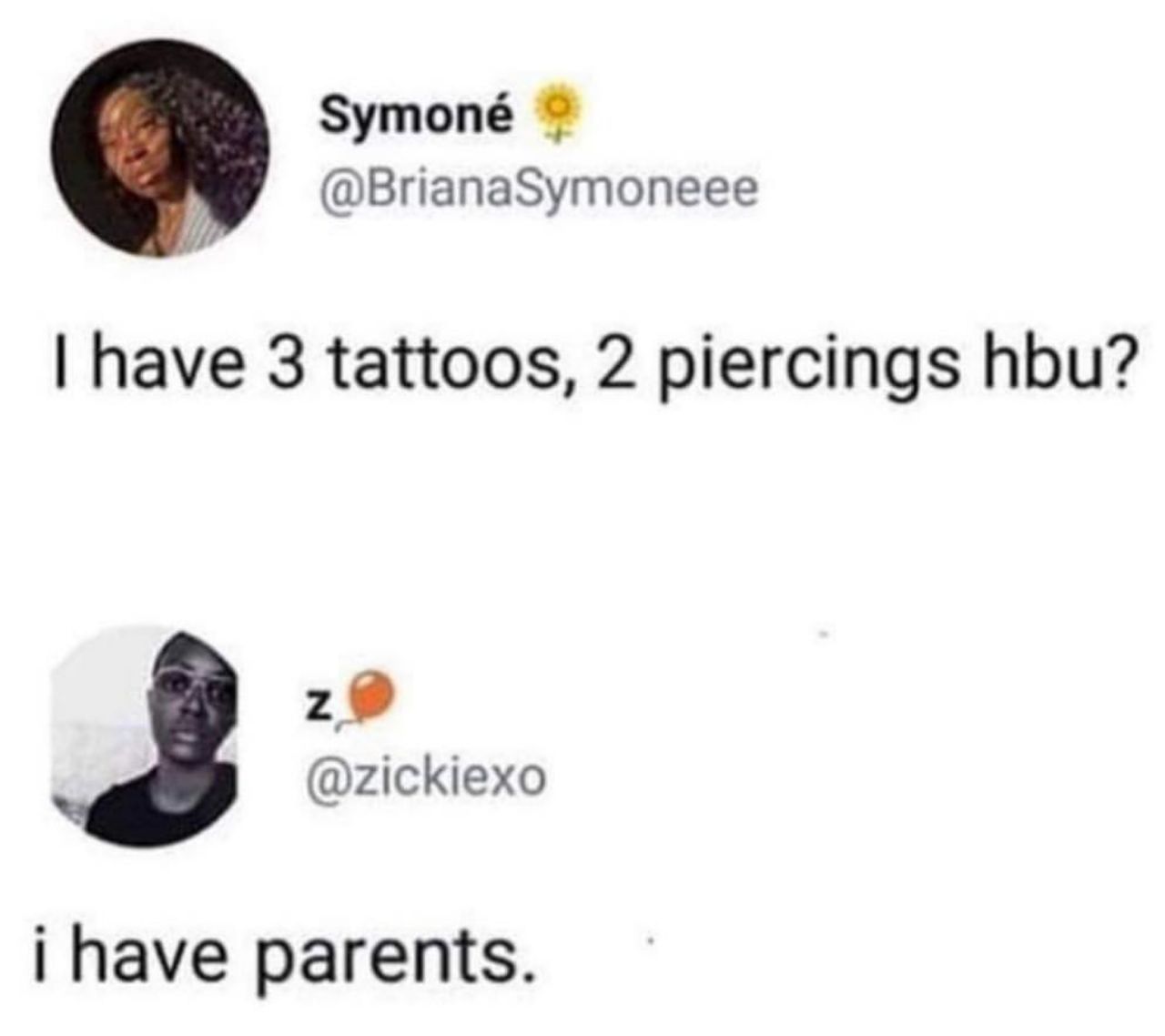Open zickiexo's profile picture
The image size is (1165, 1036).
(x=145, y=737)
